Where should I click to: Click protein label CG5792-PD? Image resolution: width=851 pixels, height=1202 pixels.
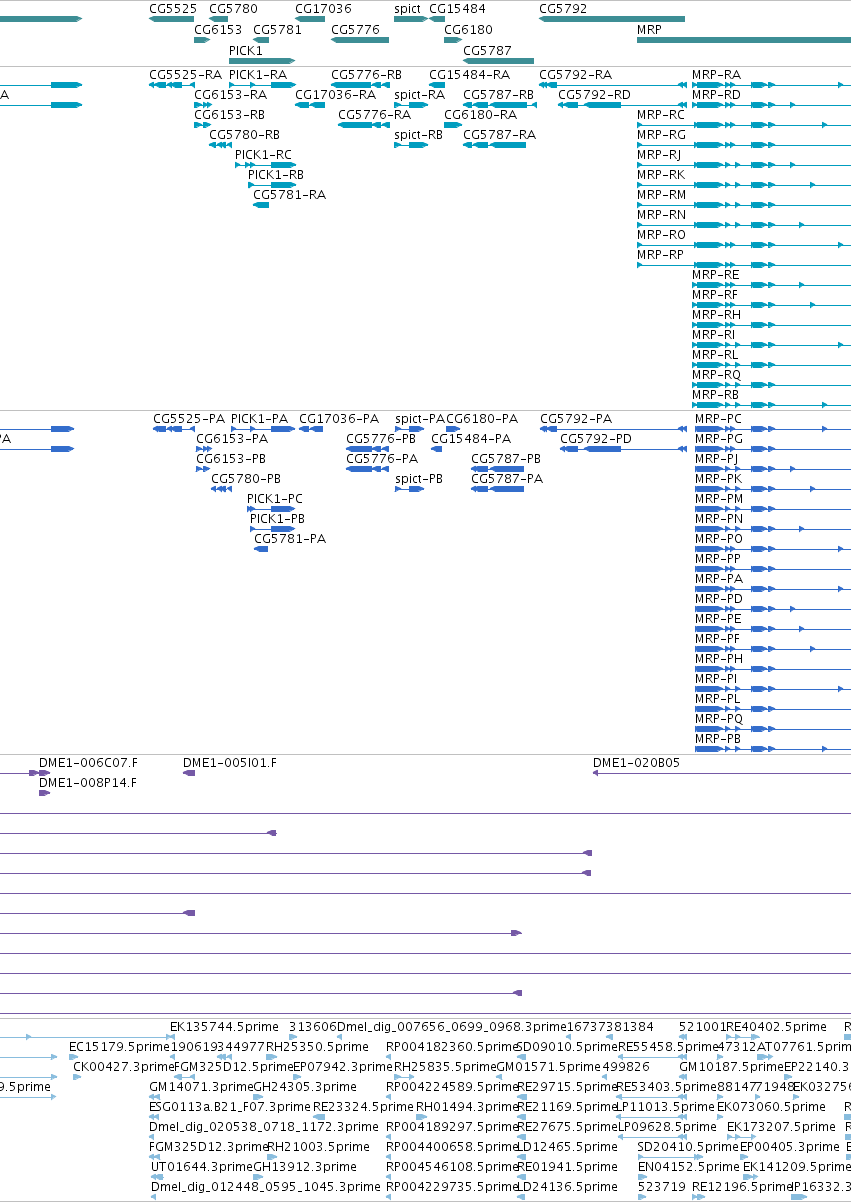tap(596, 439)
